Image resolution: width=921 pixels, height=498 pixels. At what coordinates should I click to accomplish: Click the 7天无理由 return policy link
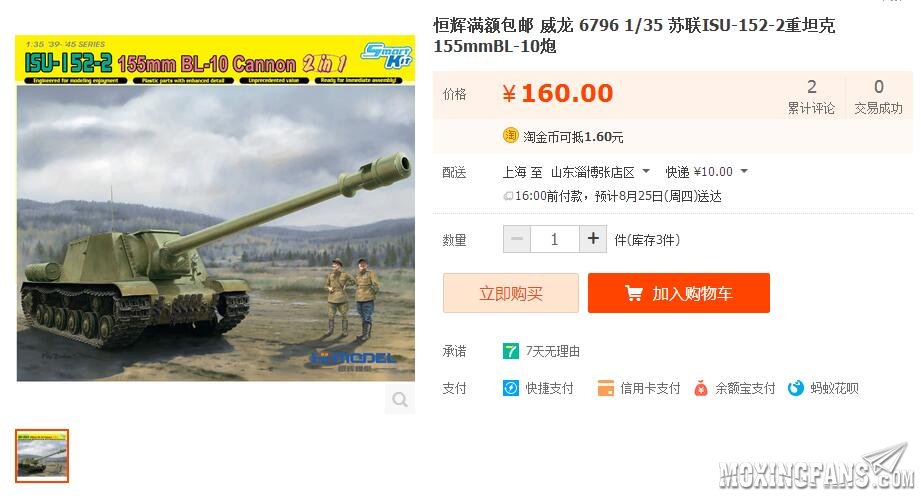pos(552,351)
